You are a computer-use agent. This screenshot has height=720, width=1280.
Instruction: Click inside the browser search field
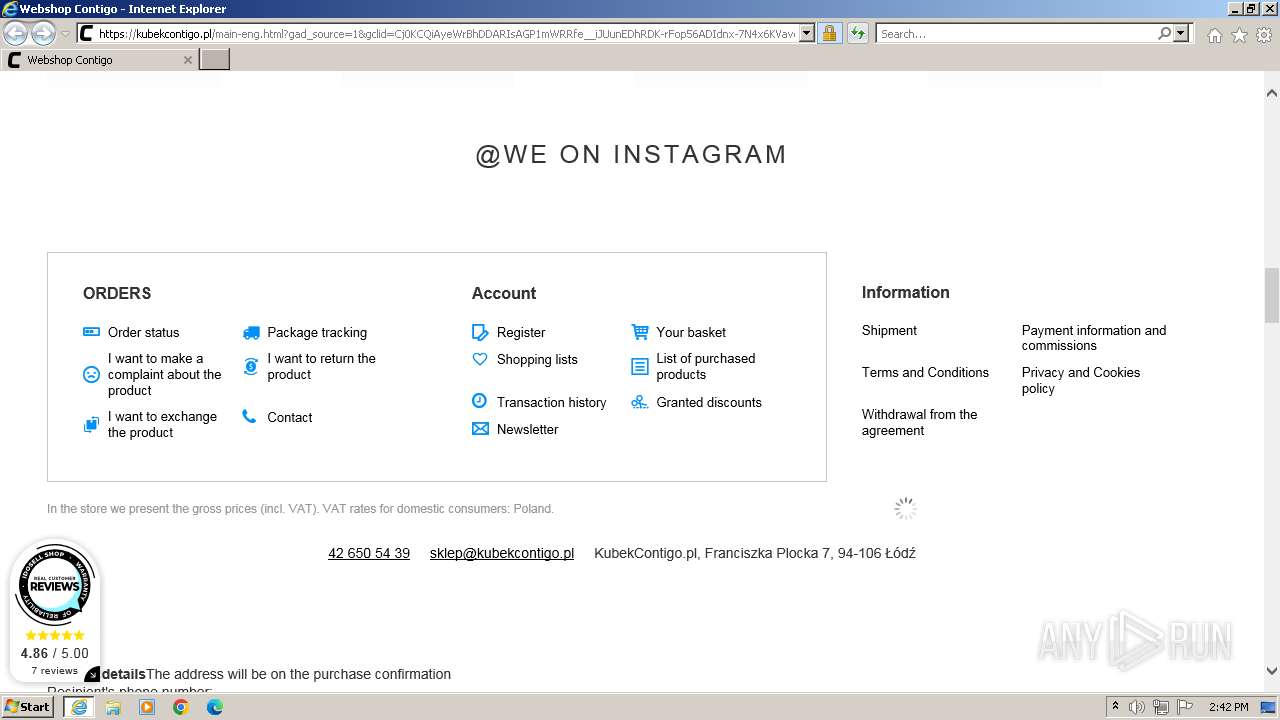click(x=1016, y=33)
